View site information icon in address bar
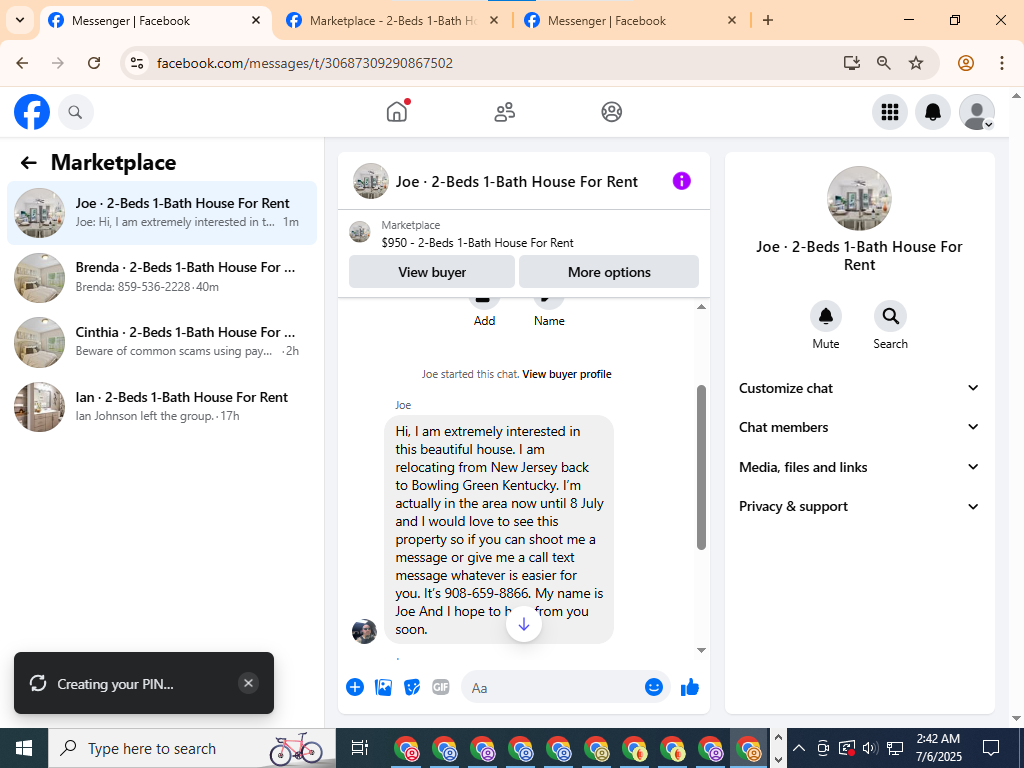 [136, 63]
